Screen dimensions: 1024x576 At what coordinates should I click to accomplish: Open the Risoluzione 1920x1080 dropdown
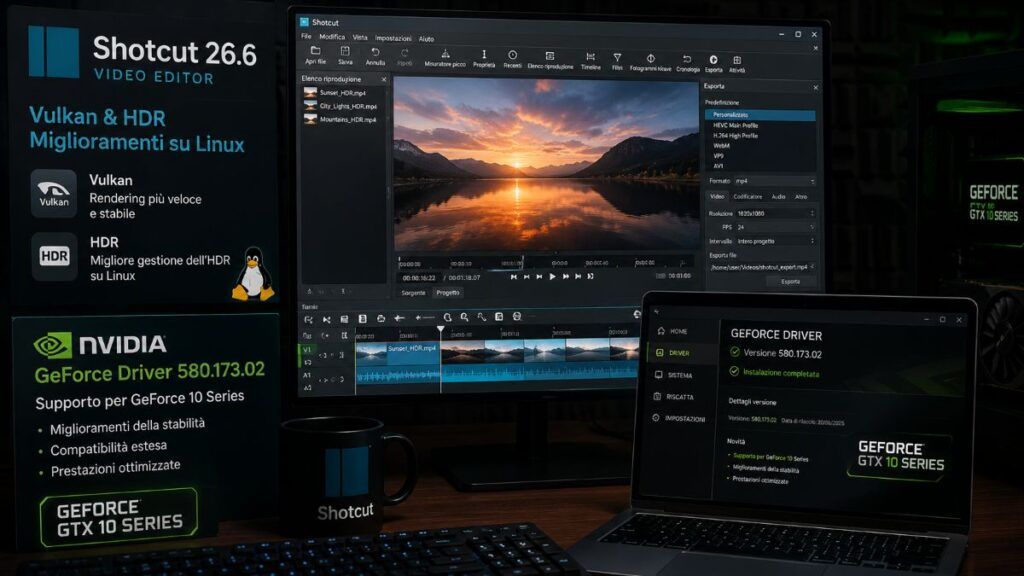point(775,213)
